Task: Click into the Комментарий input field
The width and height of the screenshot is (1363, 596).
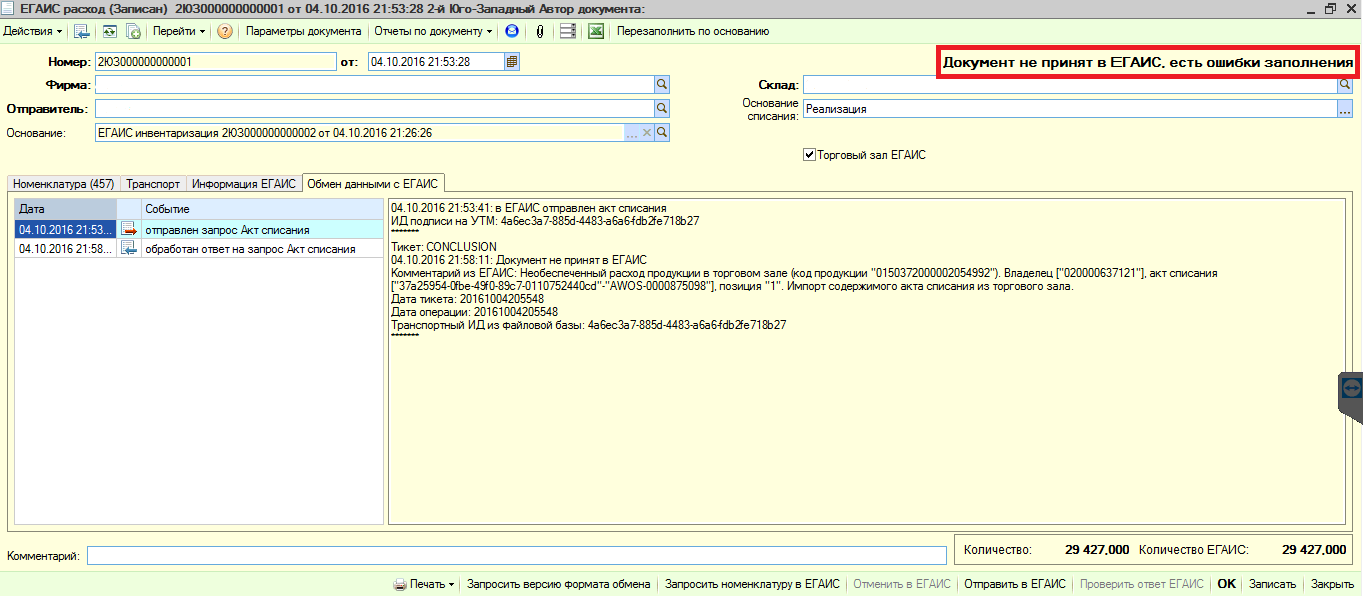Action: (516, 555)
